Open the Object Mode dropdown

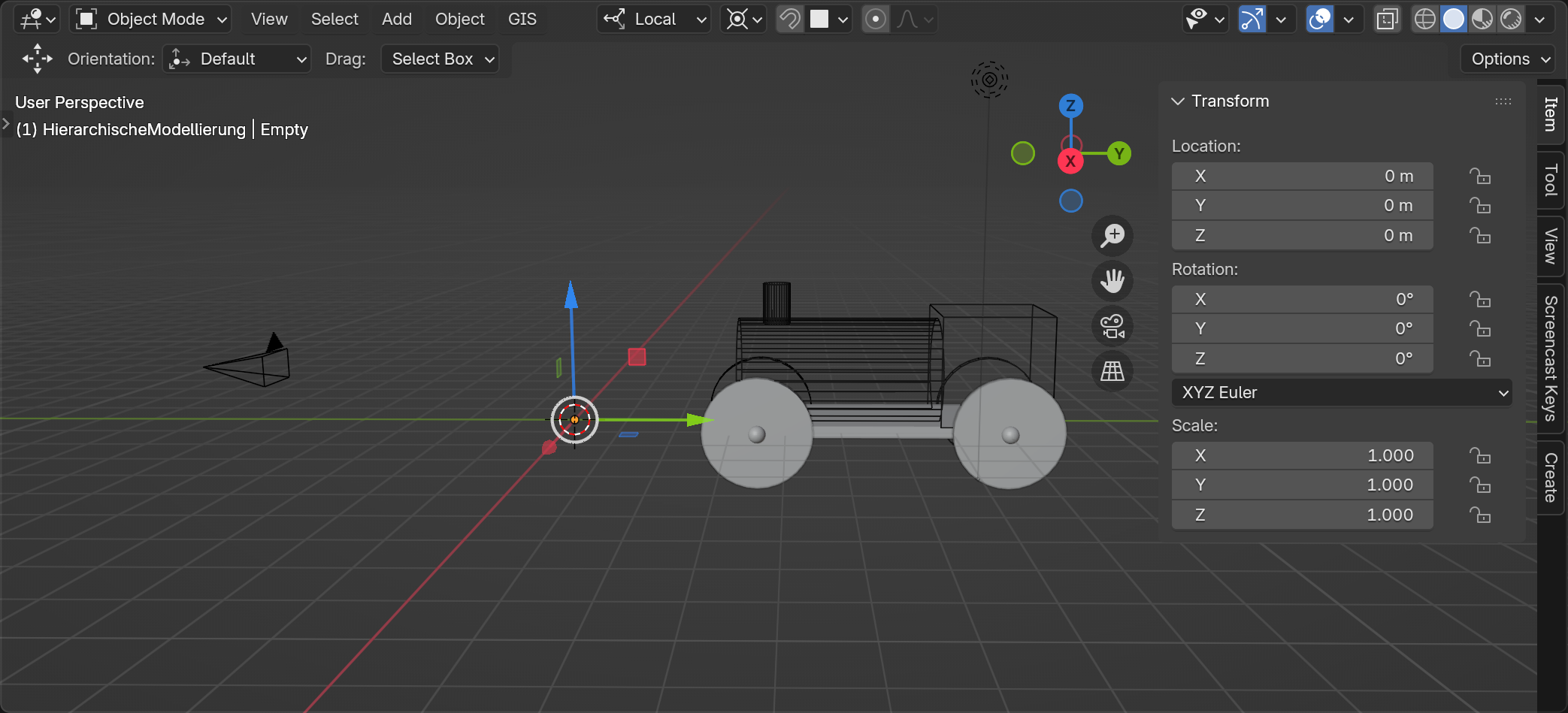point(151,19)
